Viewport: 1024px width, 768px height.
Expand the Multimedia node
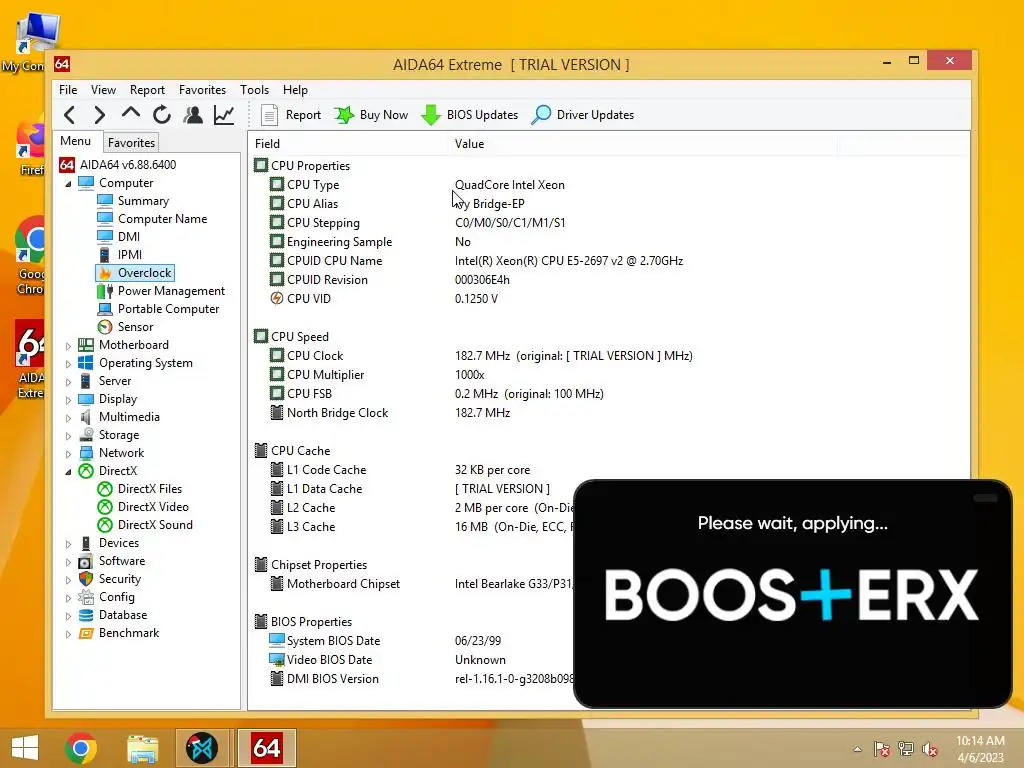click(68, 418)
